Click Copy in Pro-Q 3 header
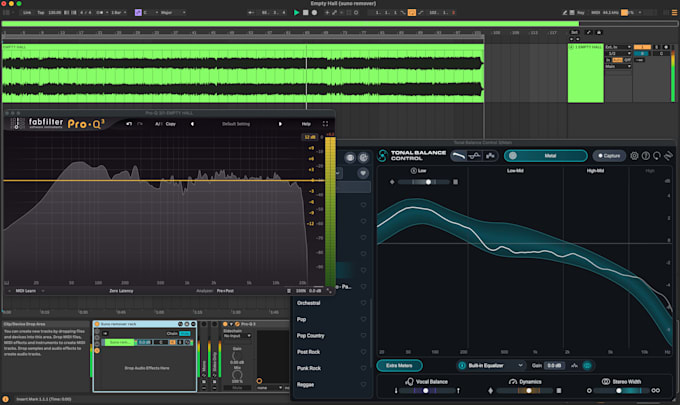The height and width of the screenshot is (405, 680). pyautogui.click(x=170, y=124)
